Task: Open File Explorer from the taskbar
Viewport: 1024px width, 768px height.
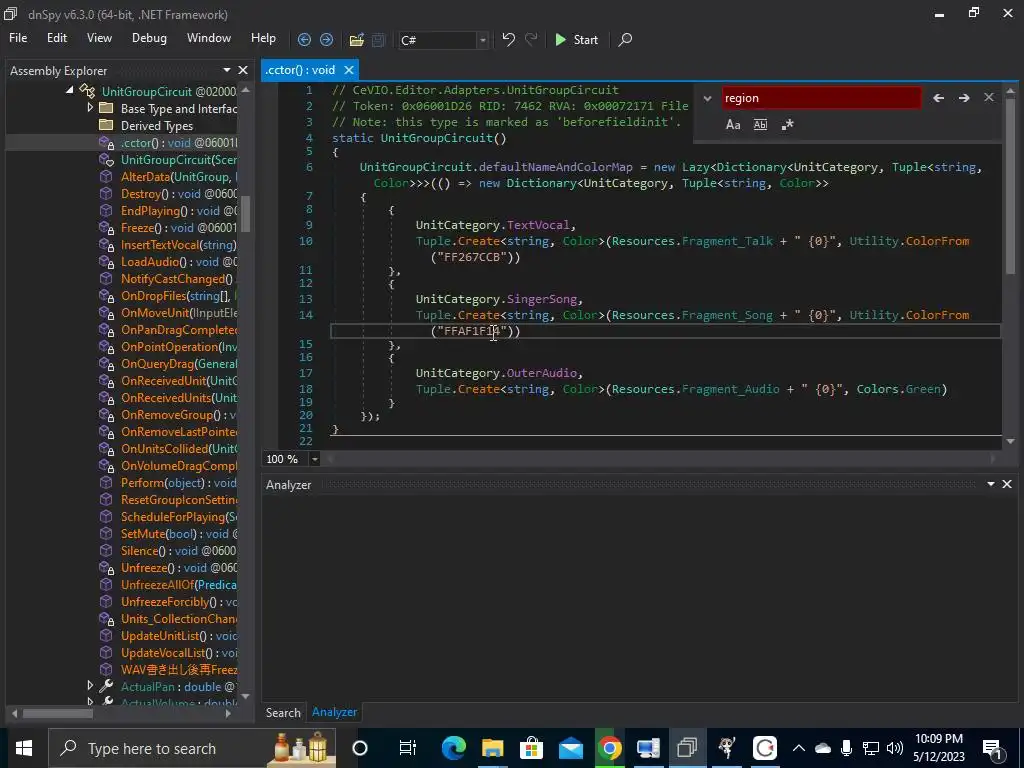Action: pos(492,748)
